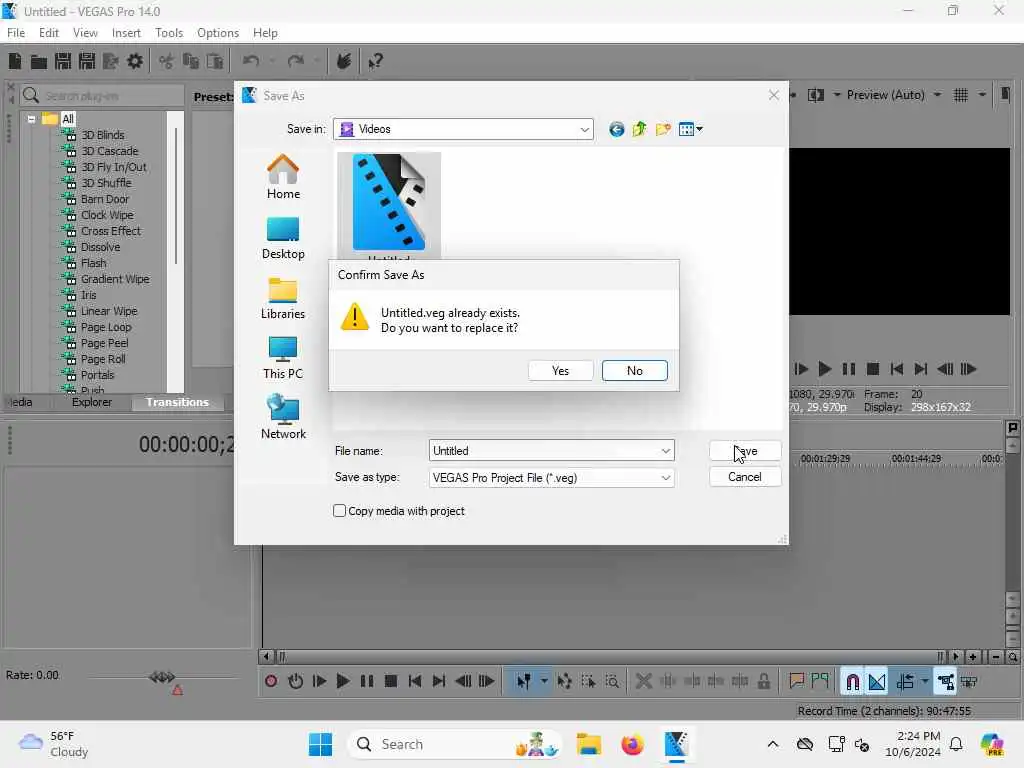Select the 3D Blinds transition
Screen dimensions: 1024x768
(x=103, y=135)
